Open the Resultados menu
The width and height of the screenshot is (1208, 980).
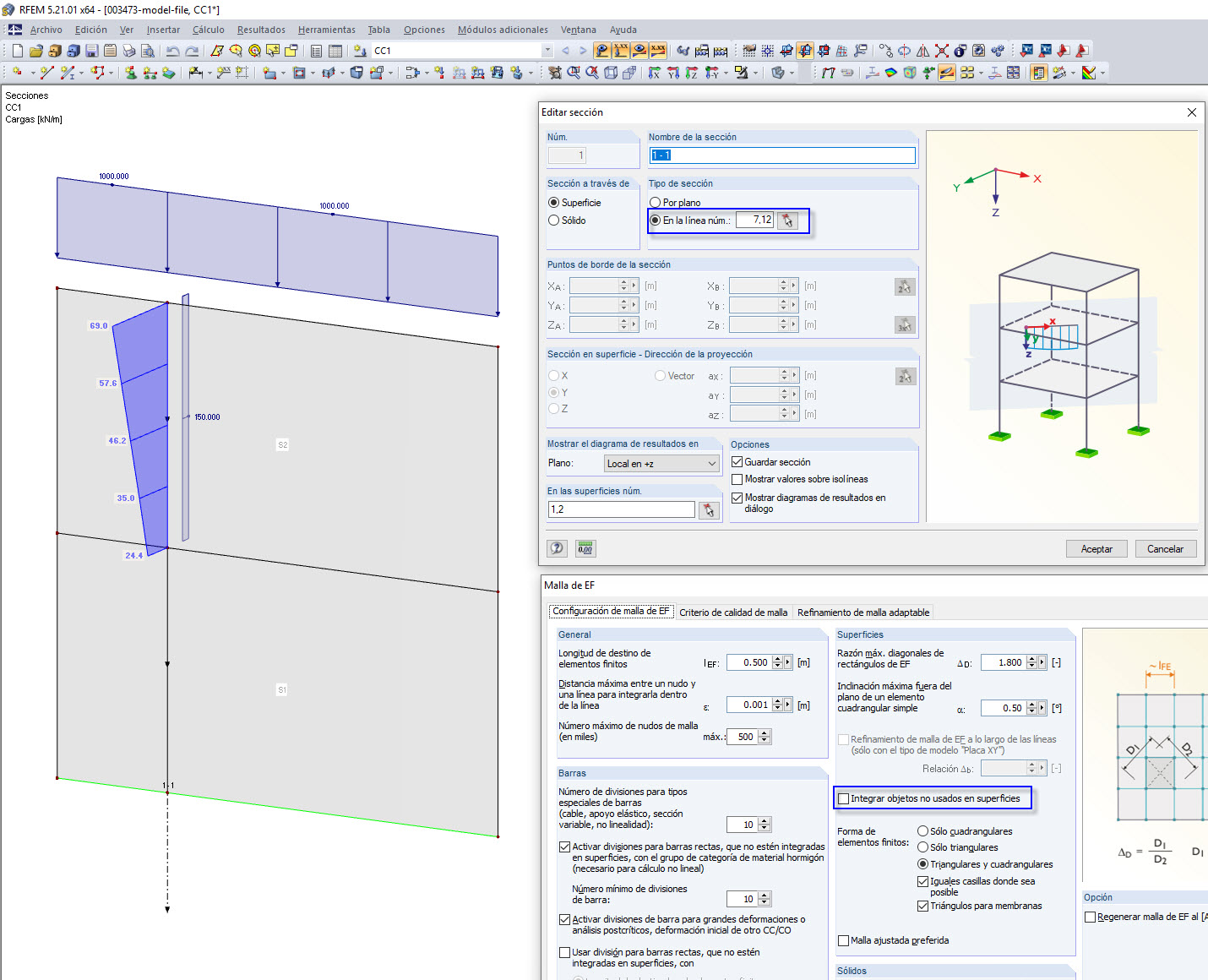point(261,30)
